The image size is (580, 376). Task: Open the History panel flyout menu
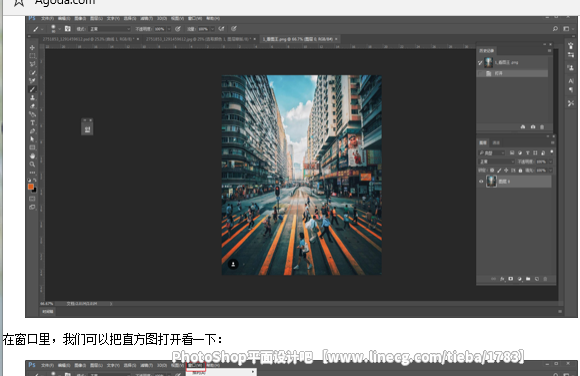click(550, 50)
